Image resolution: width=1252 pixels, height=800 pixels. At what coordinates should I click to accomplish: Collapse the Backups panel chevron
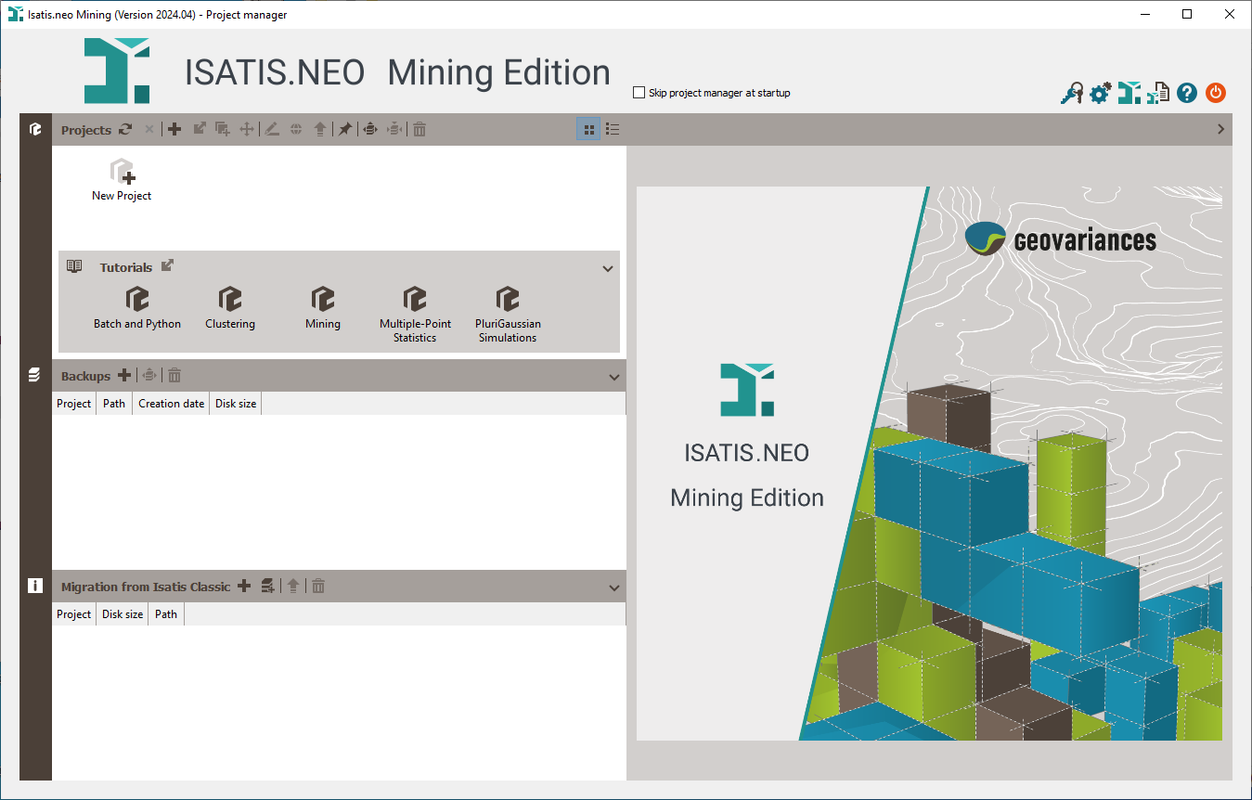pos(615,377)
